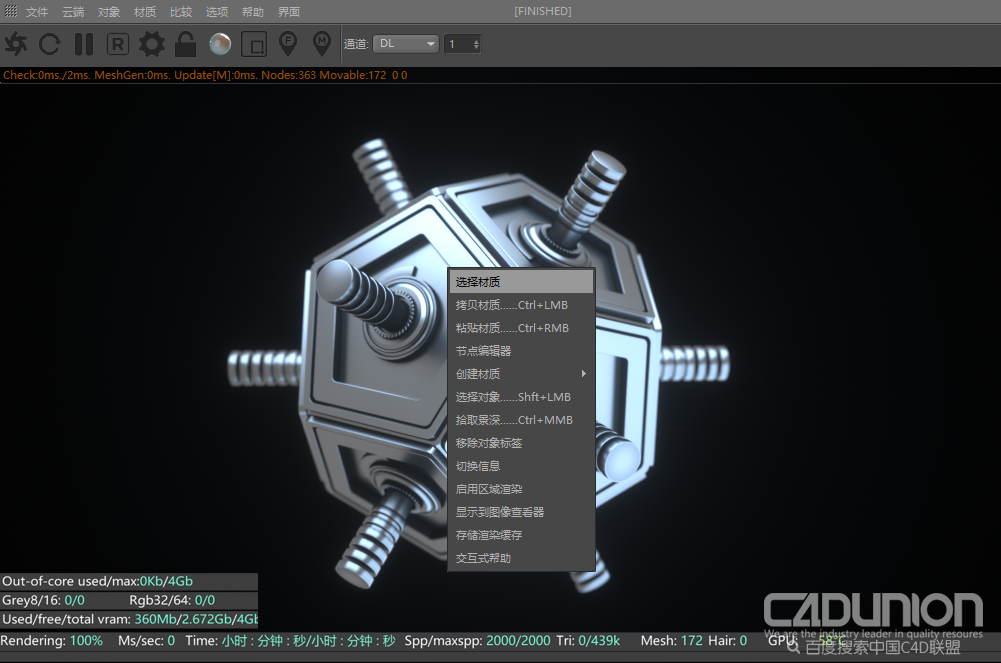Click the Tri: 0/439k readout
1001x663 pixels.
click(x=588, y=641)
